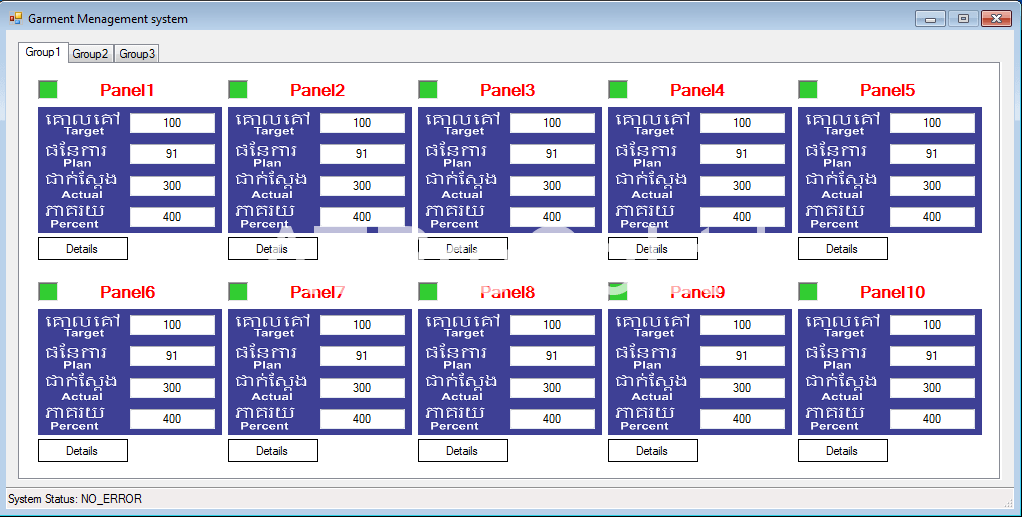Click the Actual field in Panel4
The height and width of the screenshot is (517, 1022).
[742, 186]
